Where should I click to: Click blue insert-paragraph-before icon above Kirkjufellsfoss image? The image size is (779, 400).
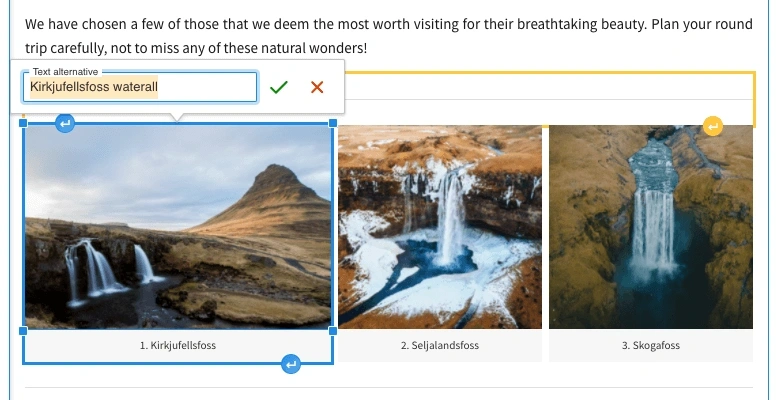click(65, 123)
